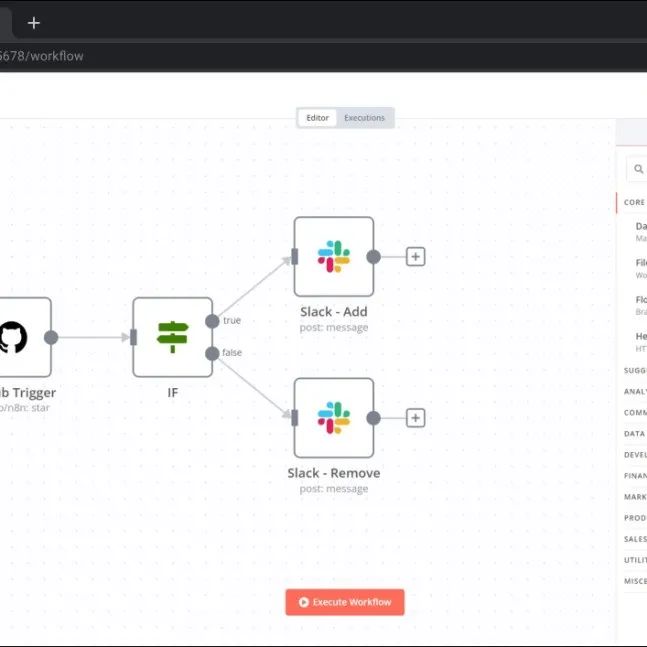Expand the UTILIT... node category

point(635,560)
